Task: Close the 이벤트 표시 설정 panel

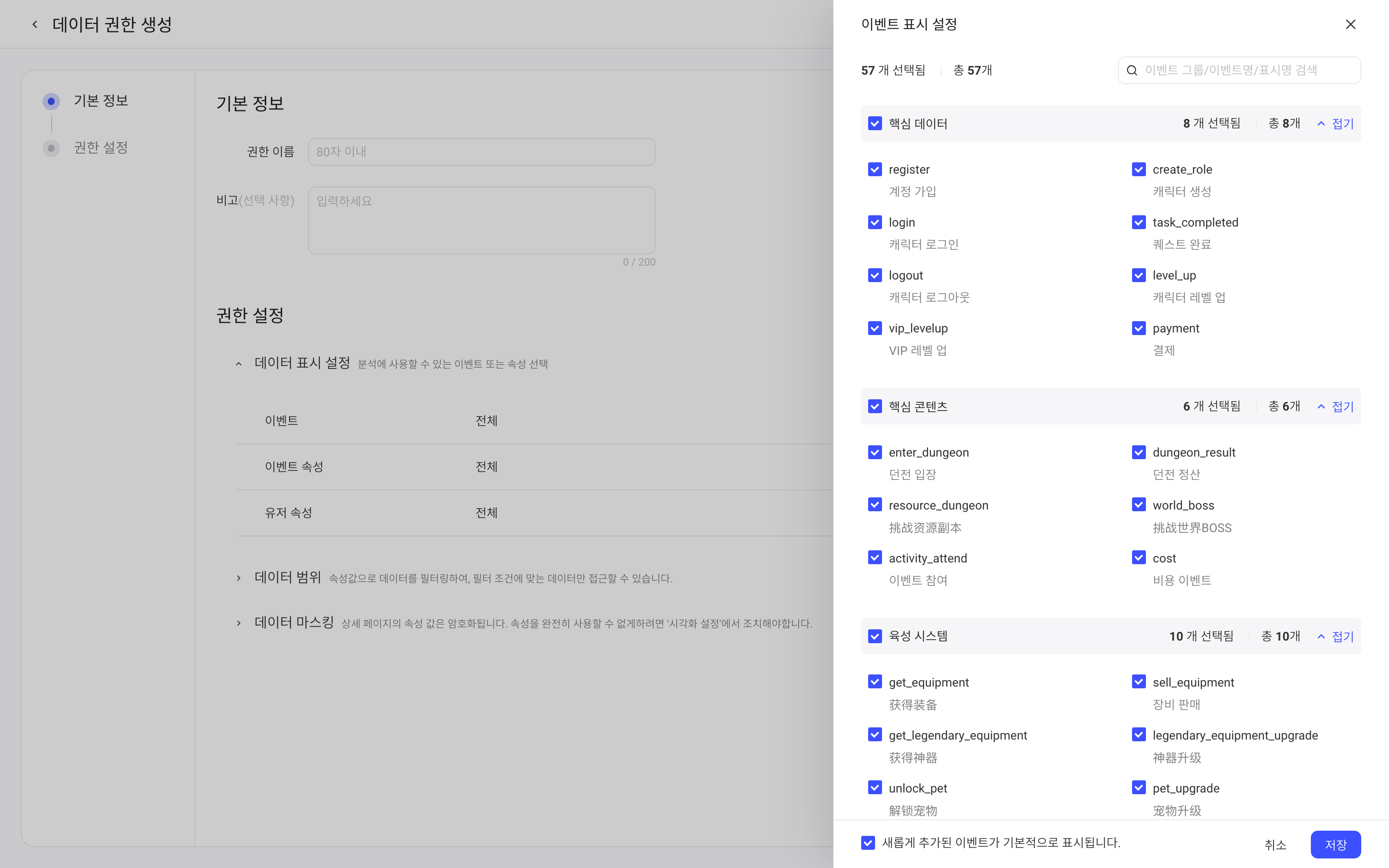Action: [x=1350, y=24]
